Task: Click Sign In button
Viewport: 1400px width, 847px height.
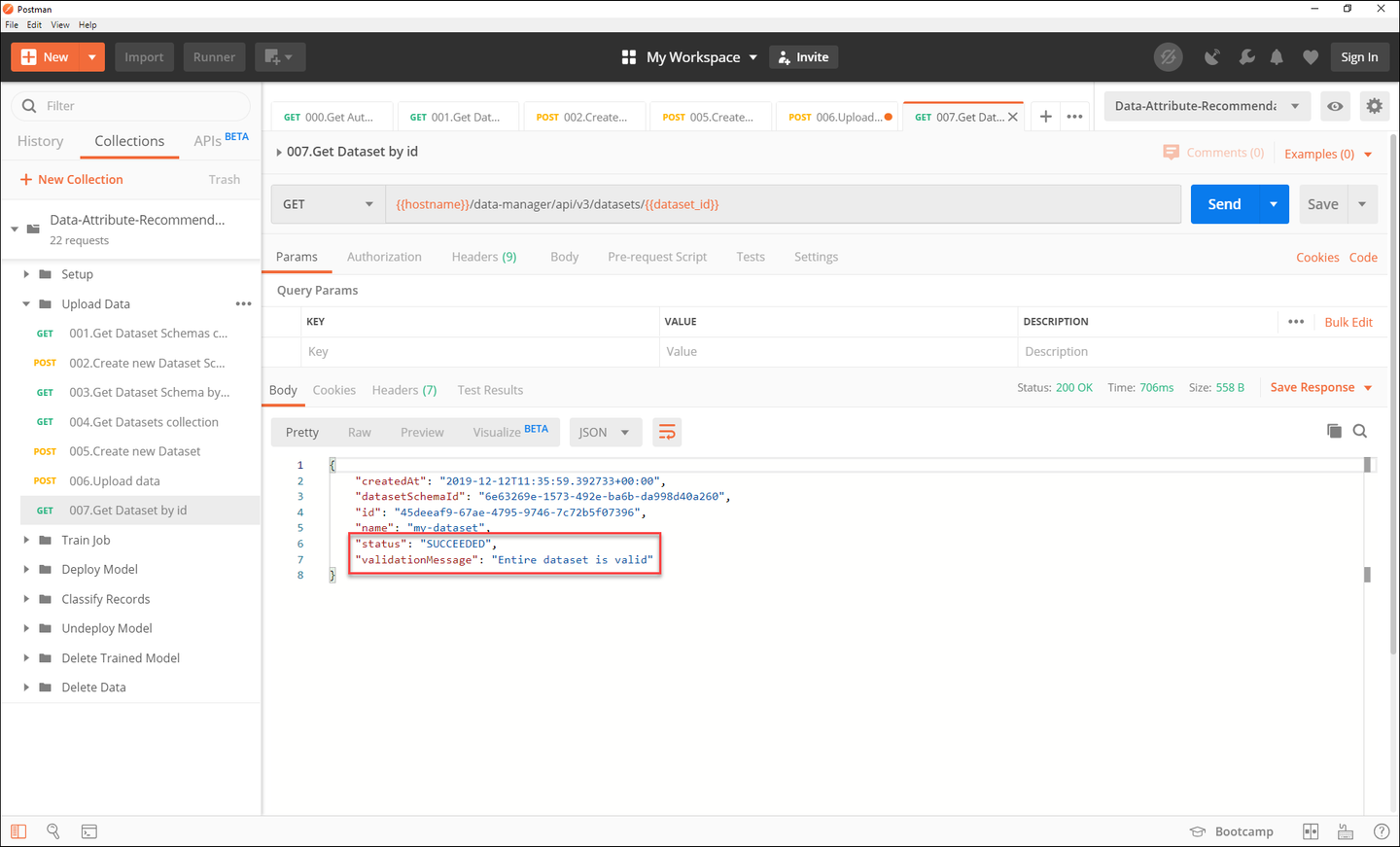Action: pos(1359,57)
